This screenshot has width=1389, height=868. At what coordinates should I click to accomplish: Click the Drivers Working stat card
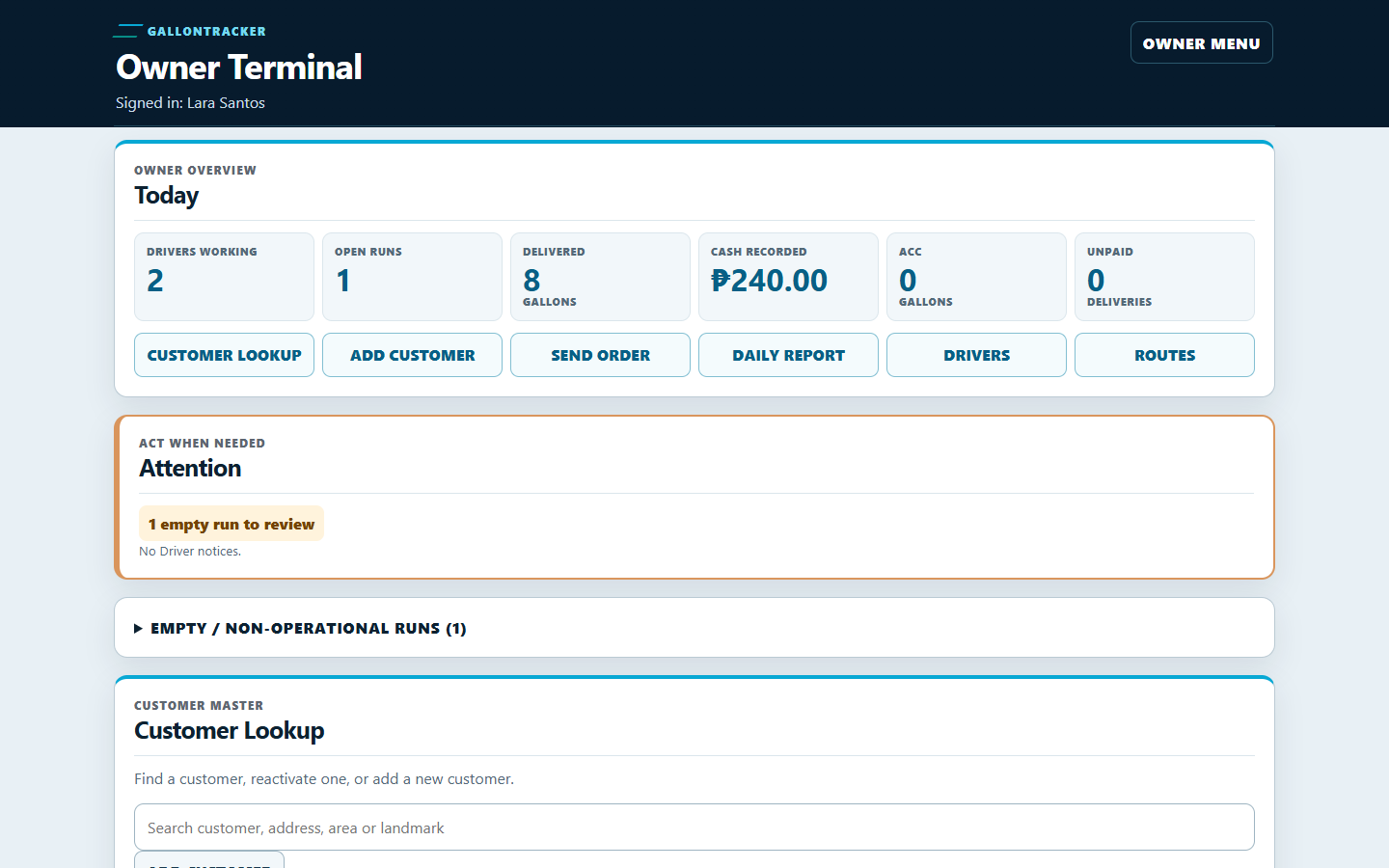pyautogui.click(x=224, y=277)
